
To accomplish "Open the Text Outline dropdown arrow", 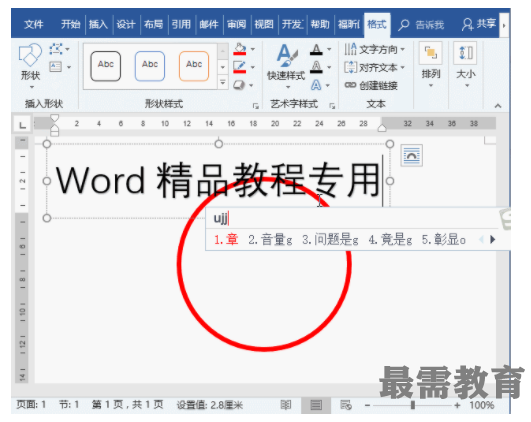I will pyautogui.click(x=329, y=67).
